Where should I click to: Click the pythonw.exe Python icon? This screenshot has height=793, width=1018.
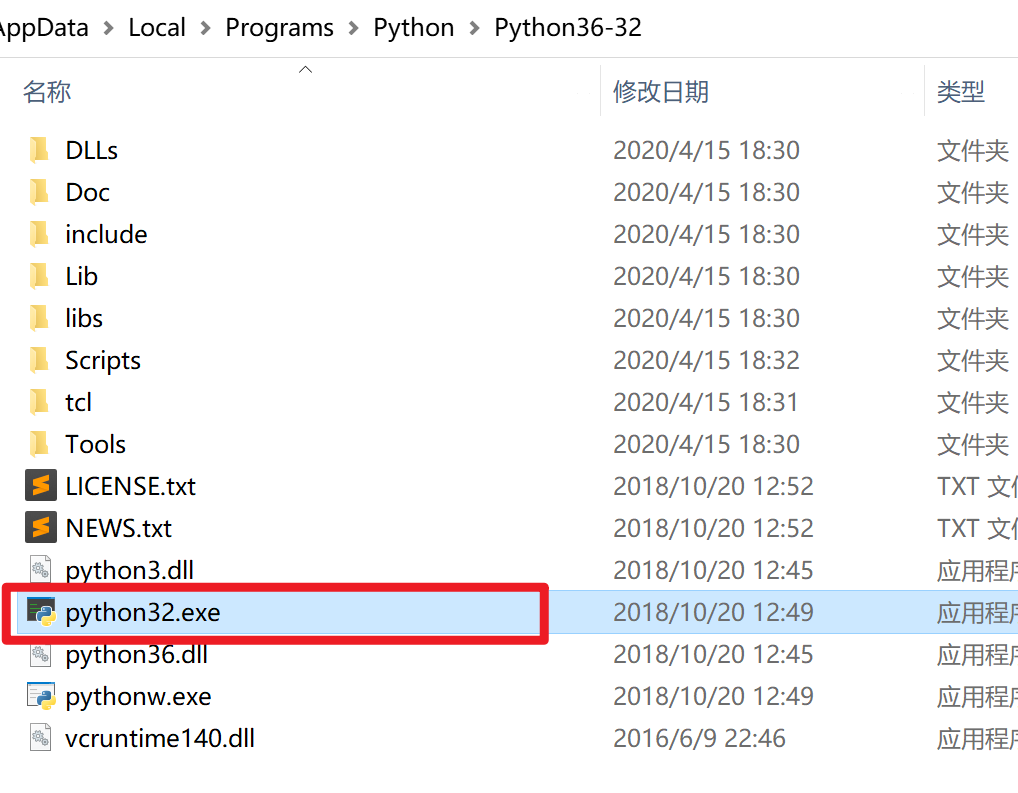[x=41, y=696]
